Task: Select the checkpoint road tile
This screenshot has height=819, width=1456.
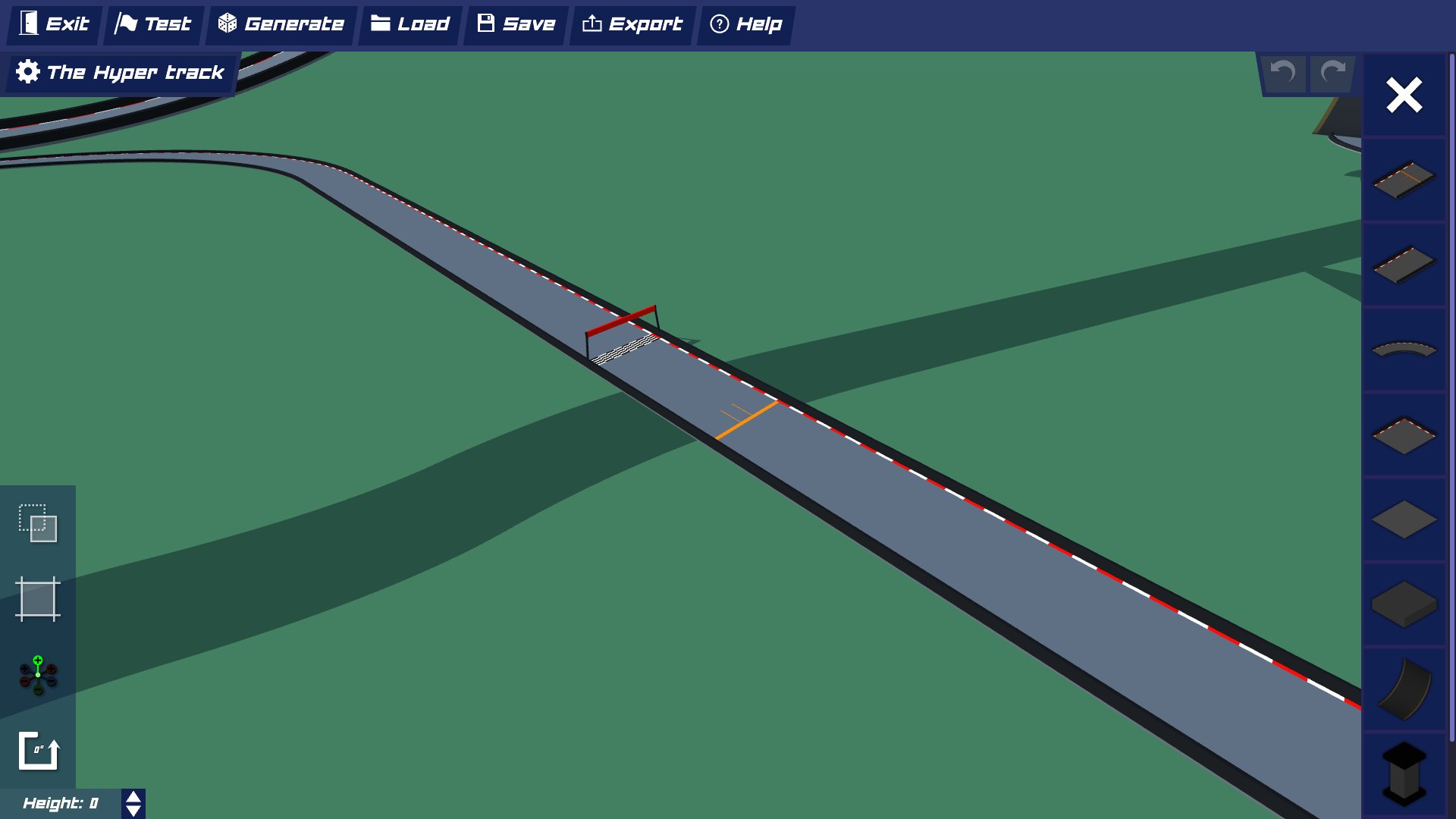Action: 1403,436
